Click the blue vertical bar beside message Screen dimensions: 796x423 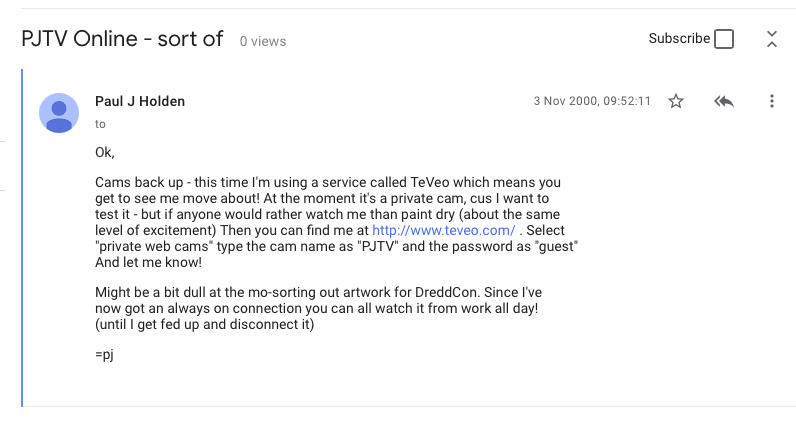coord(22,238)
